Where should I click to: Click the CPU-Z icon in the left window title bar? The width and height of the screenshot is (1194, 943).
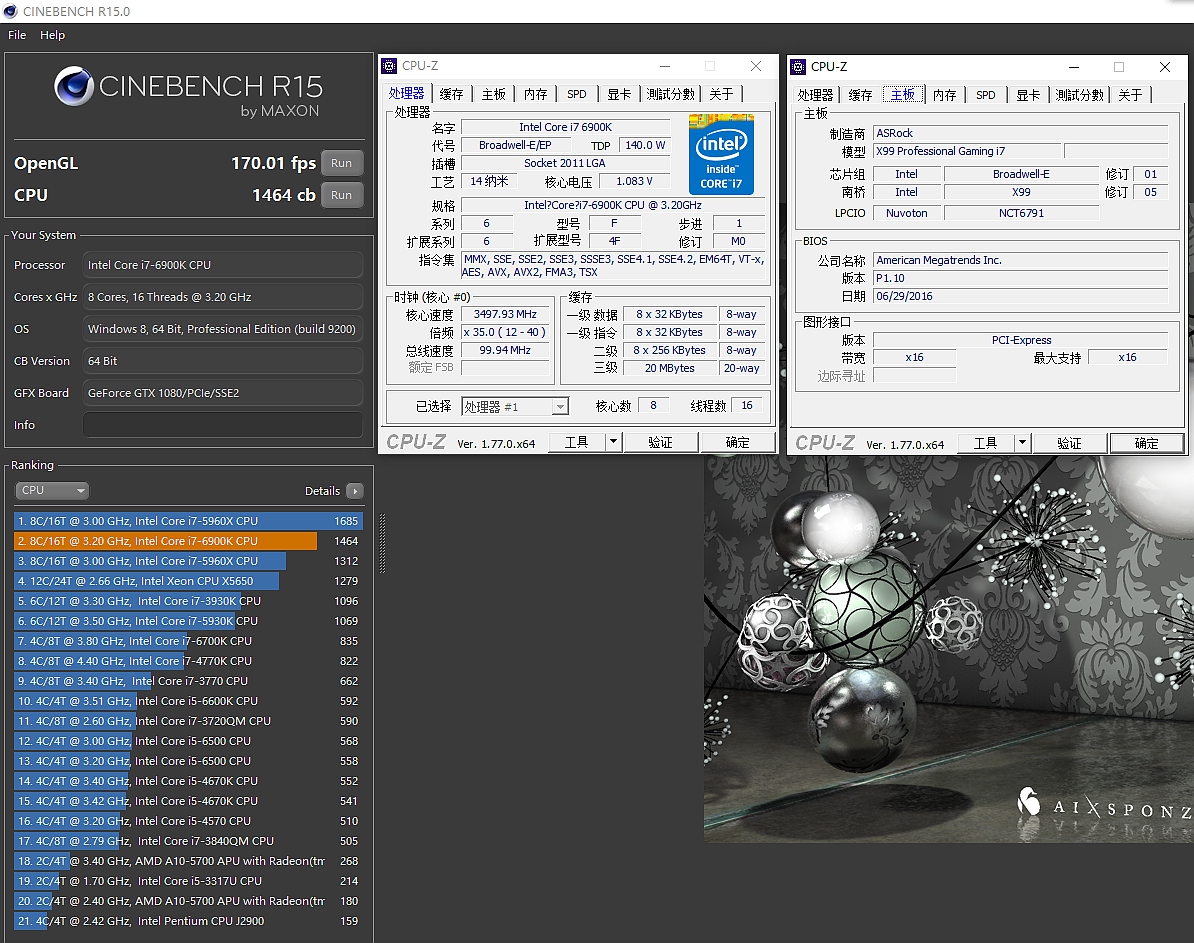coord(390,66)
